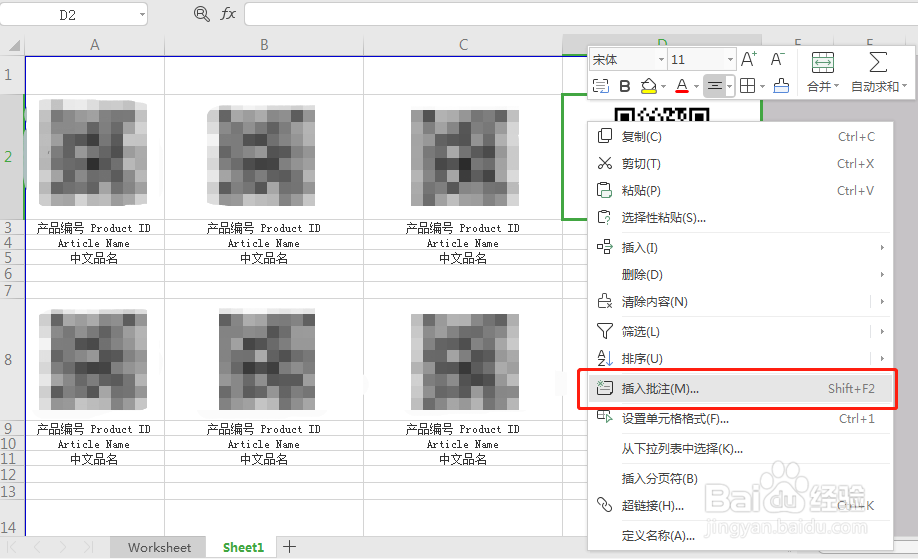
Task: Select 设置单元格格式(F)... entry
Action: 740,419
